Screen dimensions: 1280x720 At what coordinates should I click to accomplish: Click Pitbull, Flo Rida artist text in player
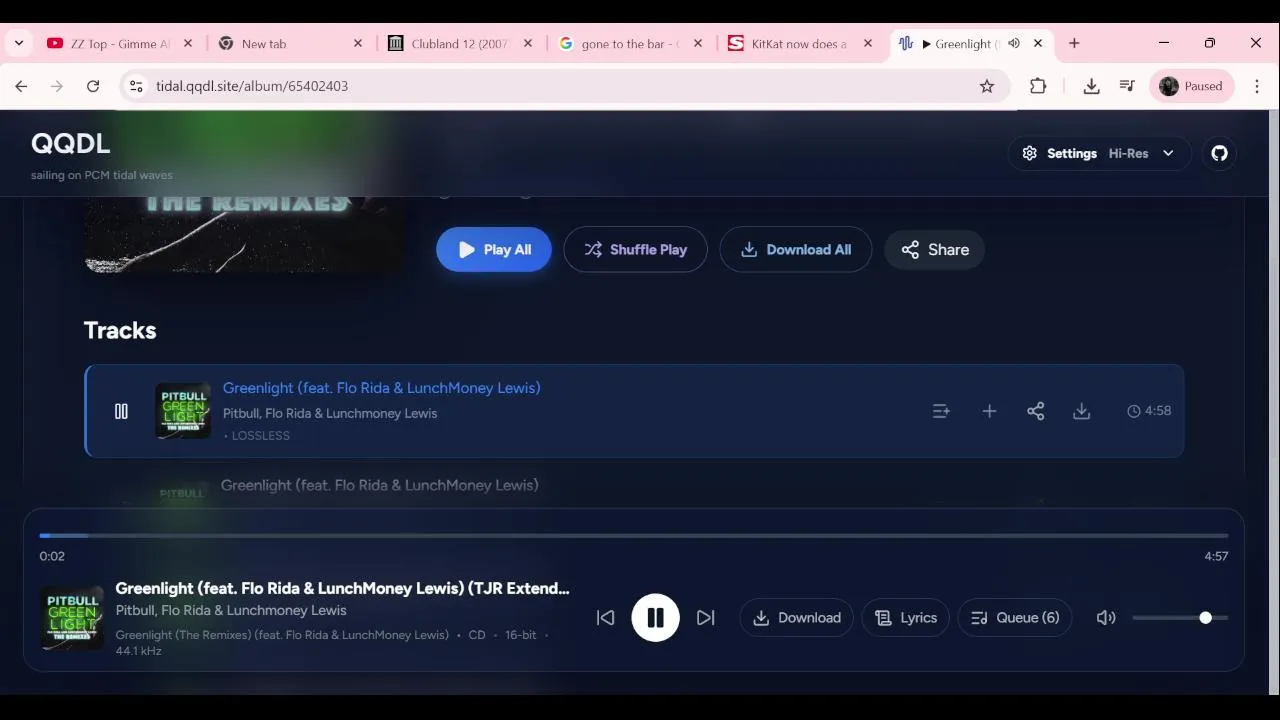[231, 610]
